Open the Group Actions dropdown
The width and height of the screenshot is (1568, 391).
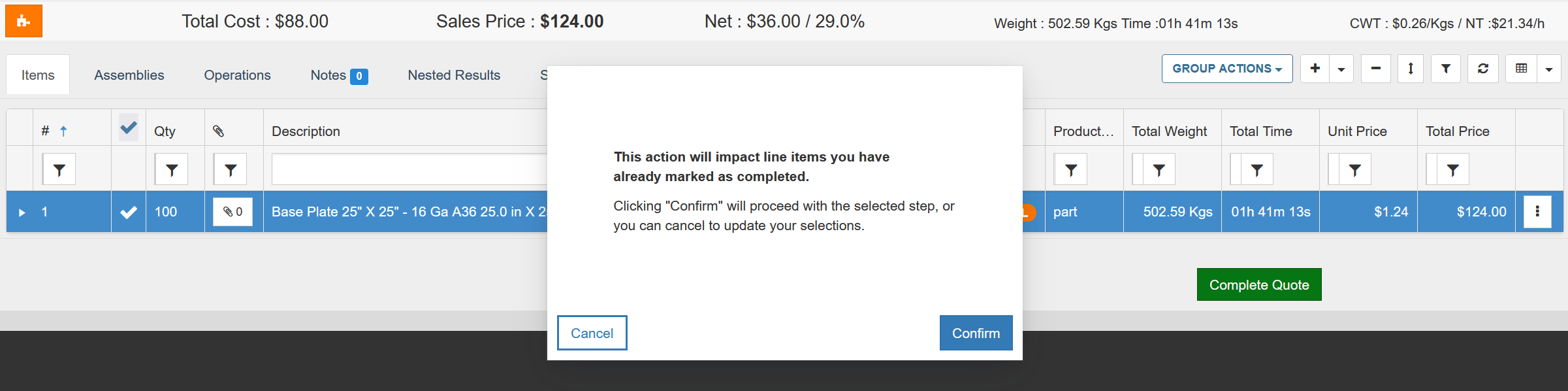pyautogui.click(x=1226, y=69)
